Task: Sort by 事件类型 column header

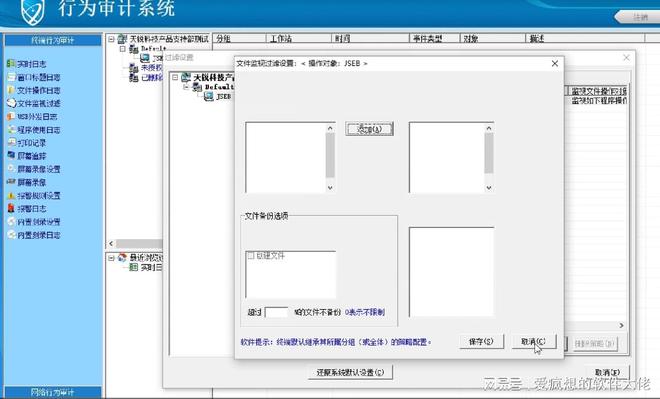Action: [434, 38]
